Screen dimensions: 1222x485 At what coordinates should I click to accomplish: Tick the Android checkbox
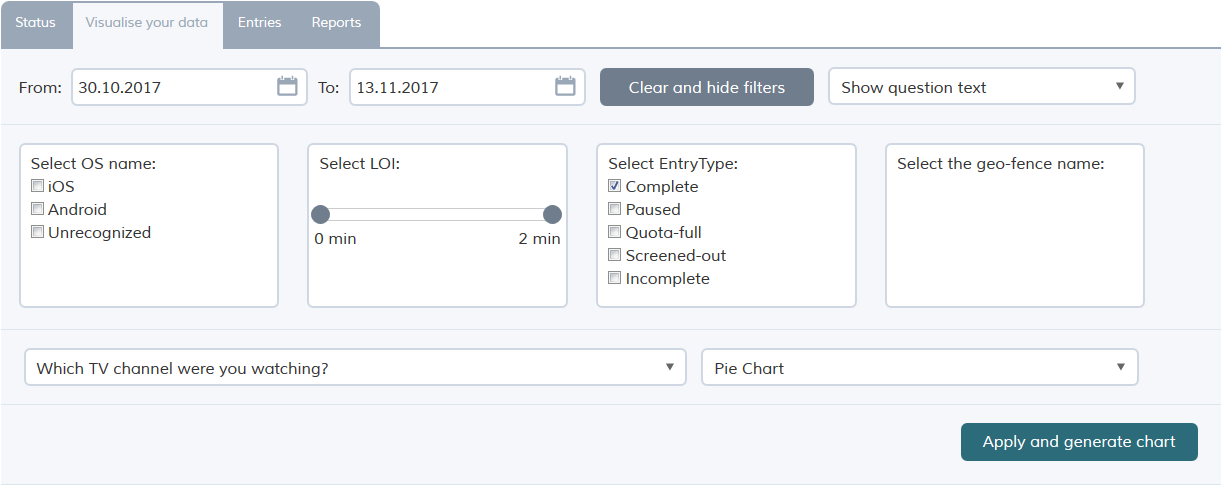point(37,209)
